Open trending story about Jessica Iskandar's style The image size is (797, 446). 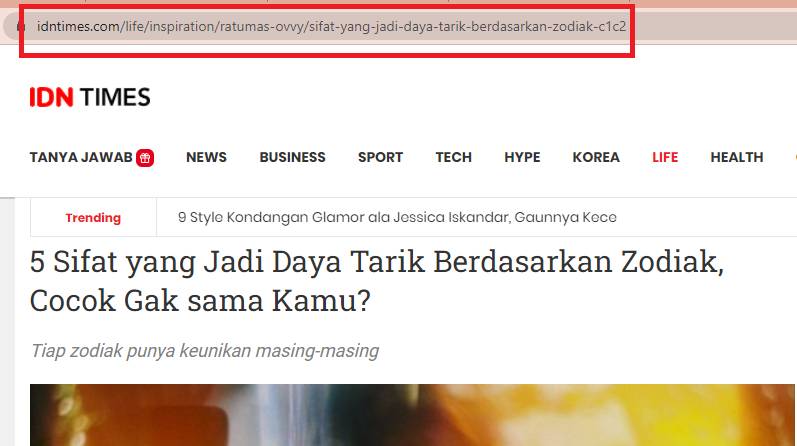397,217
